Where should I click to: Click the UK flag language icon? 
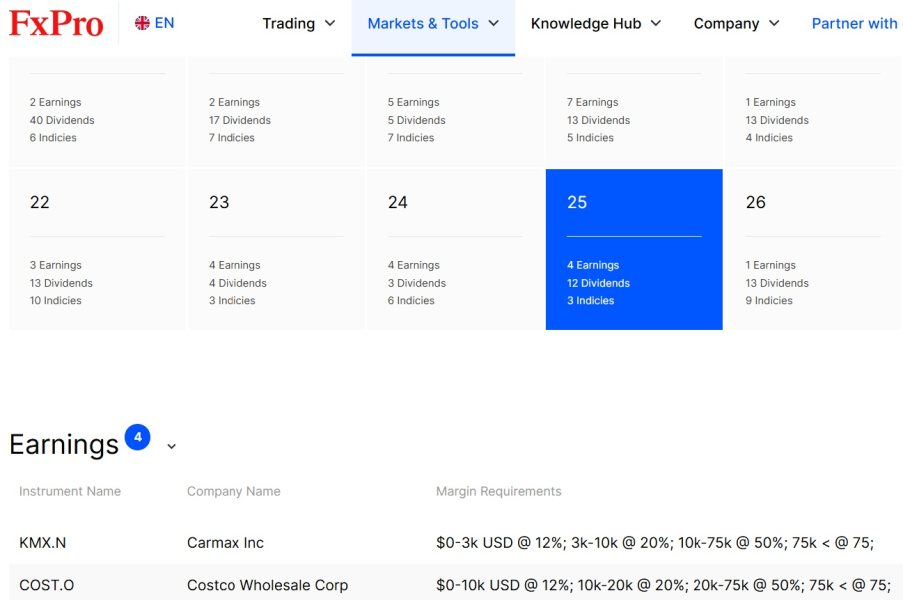coord(142,23)
